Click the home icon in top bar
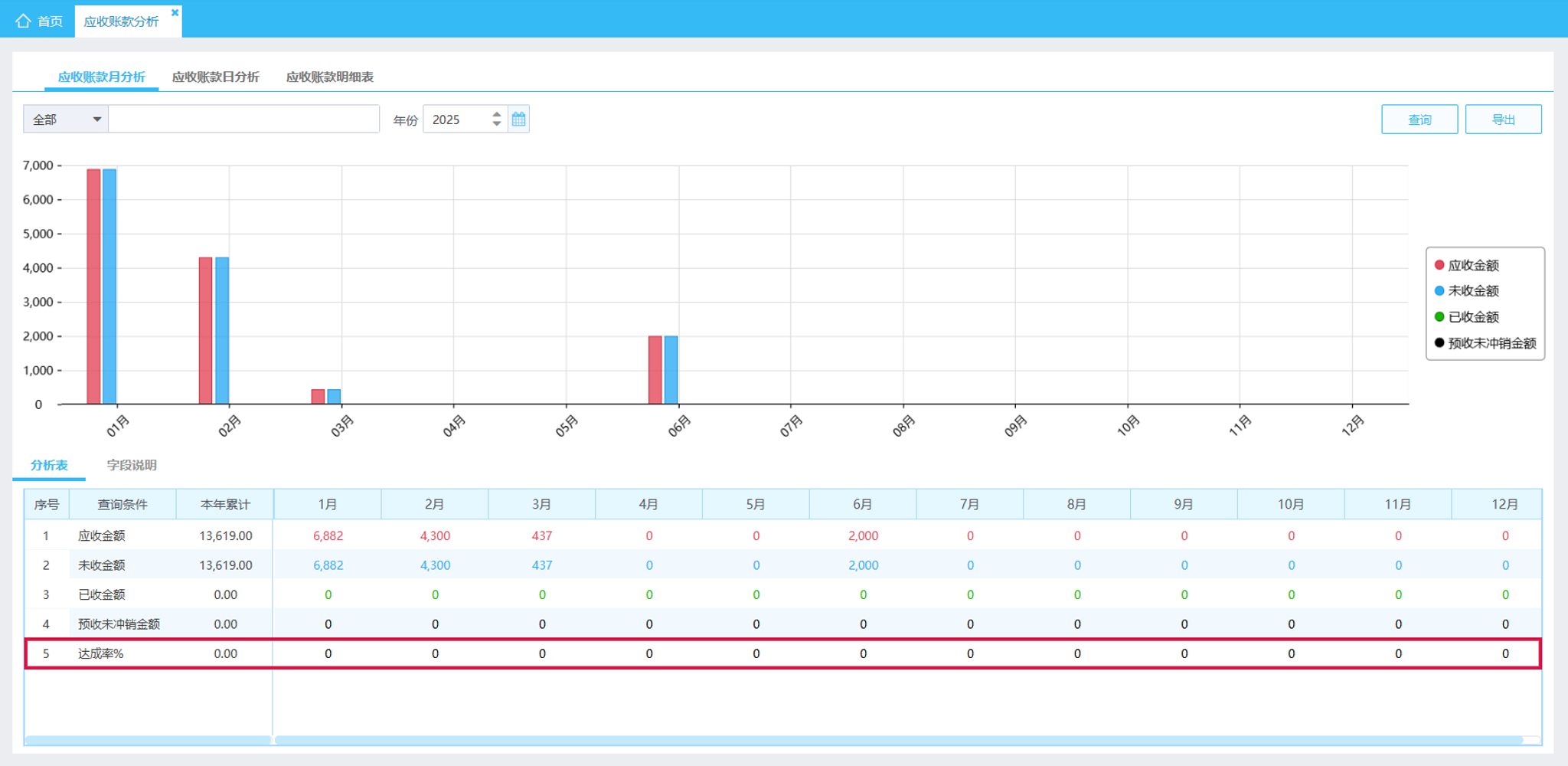This screenshot has height=766, width=1568. (23, 21)
